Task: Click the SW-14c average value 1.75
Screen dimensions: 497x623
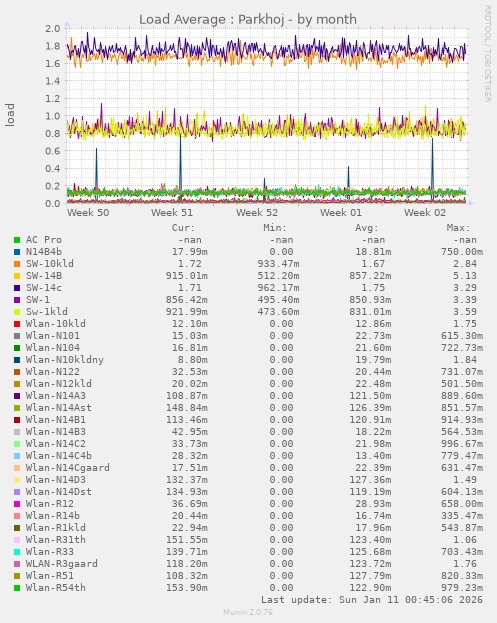Action: (373, 288)
